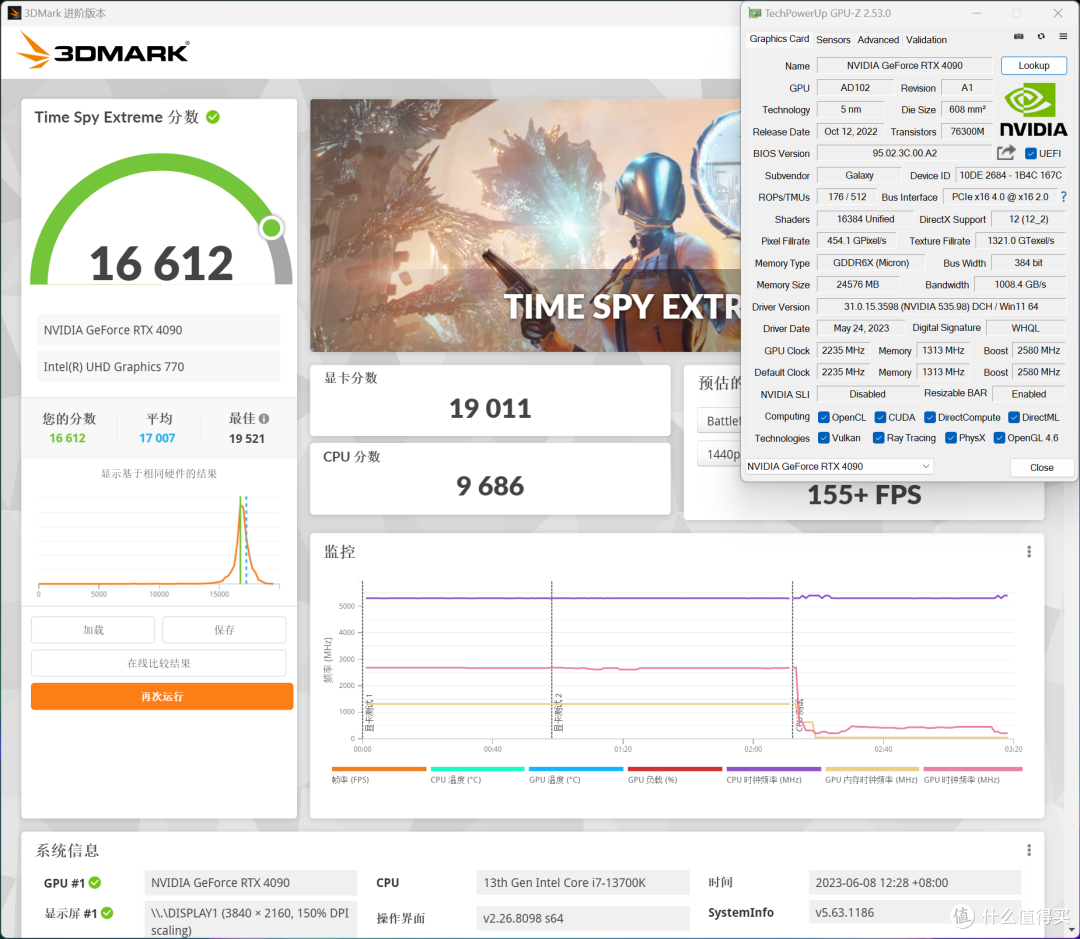Toggle the UEFI checkbox
Image resolution: width=1080 pixels, height=939 pixels.
[x=1030, y=154]
